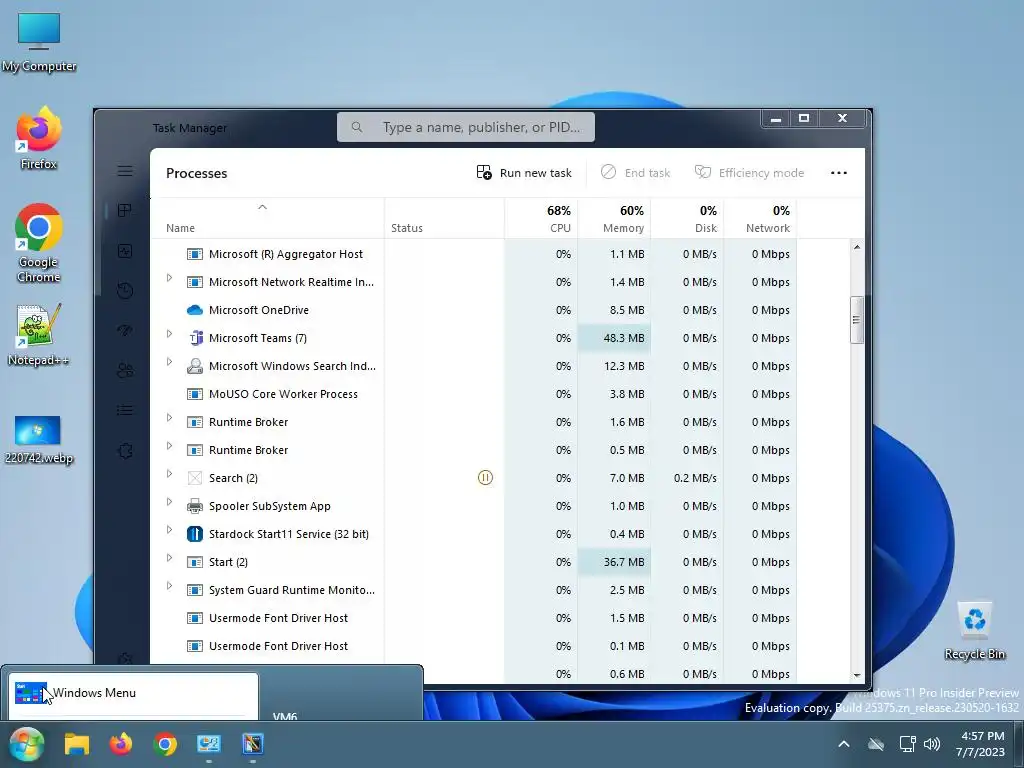
Task: Click the 48.3 MB memory cell
Action: tap(614, 338)
